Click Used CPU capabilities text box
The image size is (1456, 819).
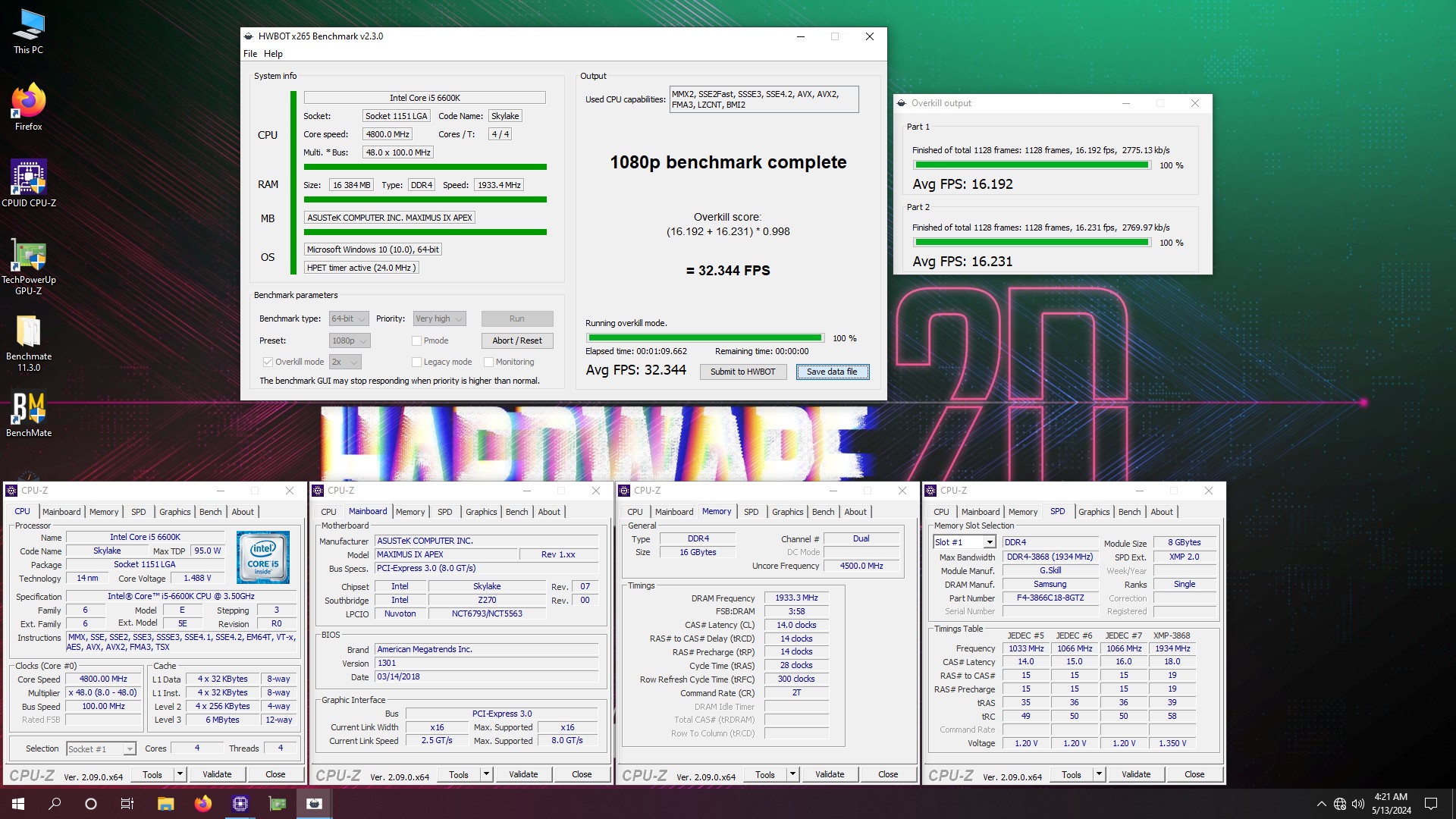[764, 99]
